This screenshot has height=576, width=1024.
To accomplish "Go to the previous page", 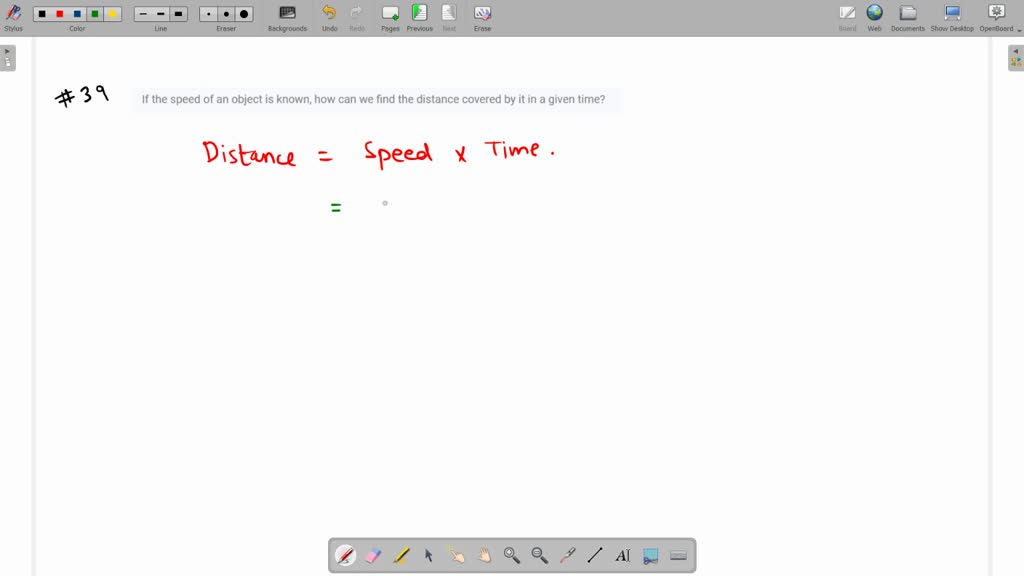I will pyautogui.click(x=419, y=15).
